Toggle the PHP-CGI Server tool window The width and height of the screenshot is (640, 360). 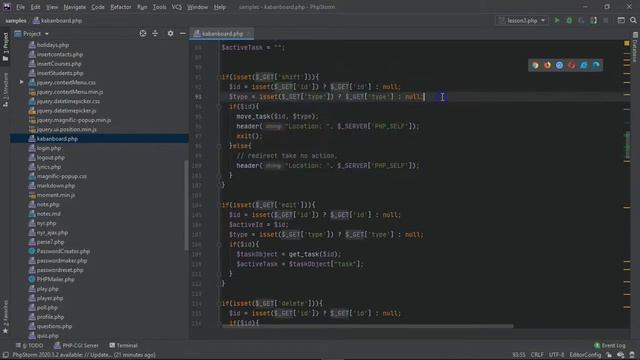[x=76, y=345]
